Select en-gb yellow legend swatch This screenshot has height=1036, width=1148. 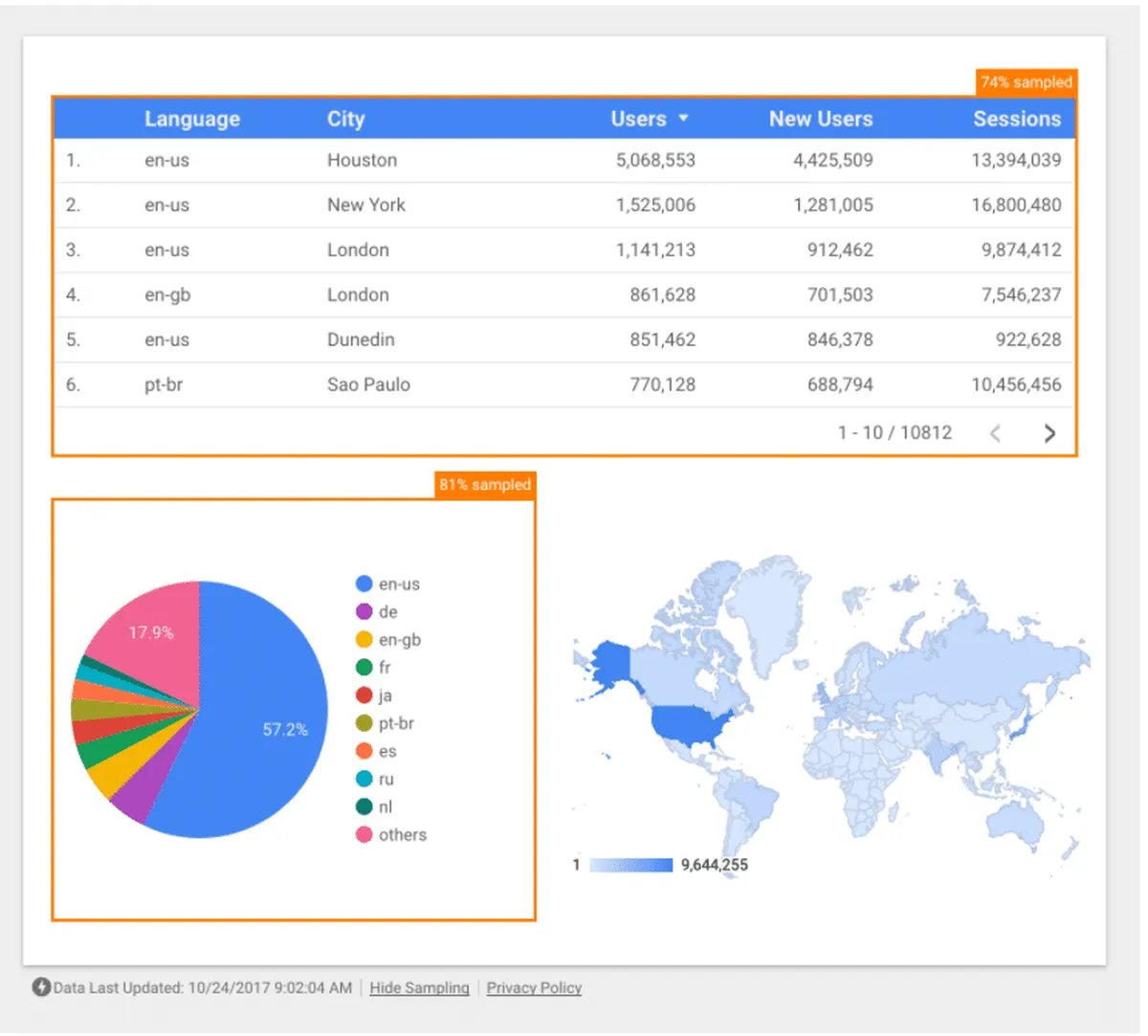(364, 639)
